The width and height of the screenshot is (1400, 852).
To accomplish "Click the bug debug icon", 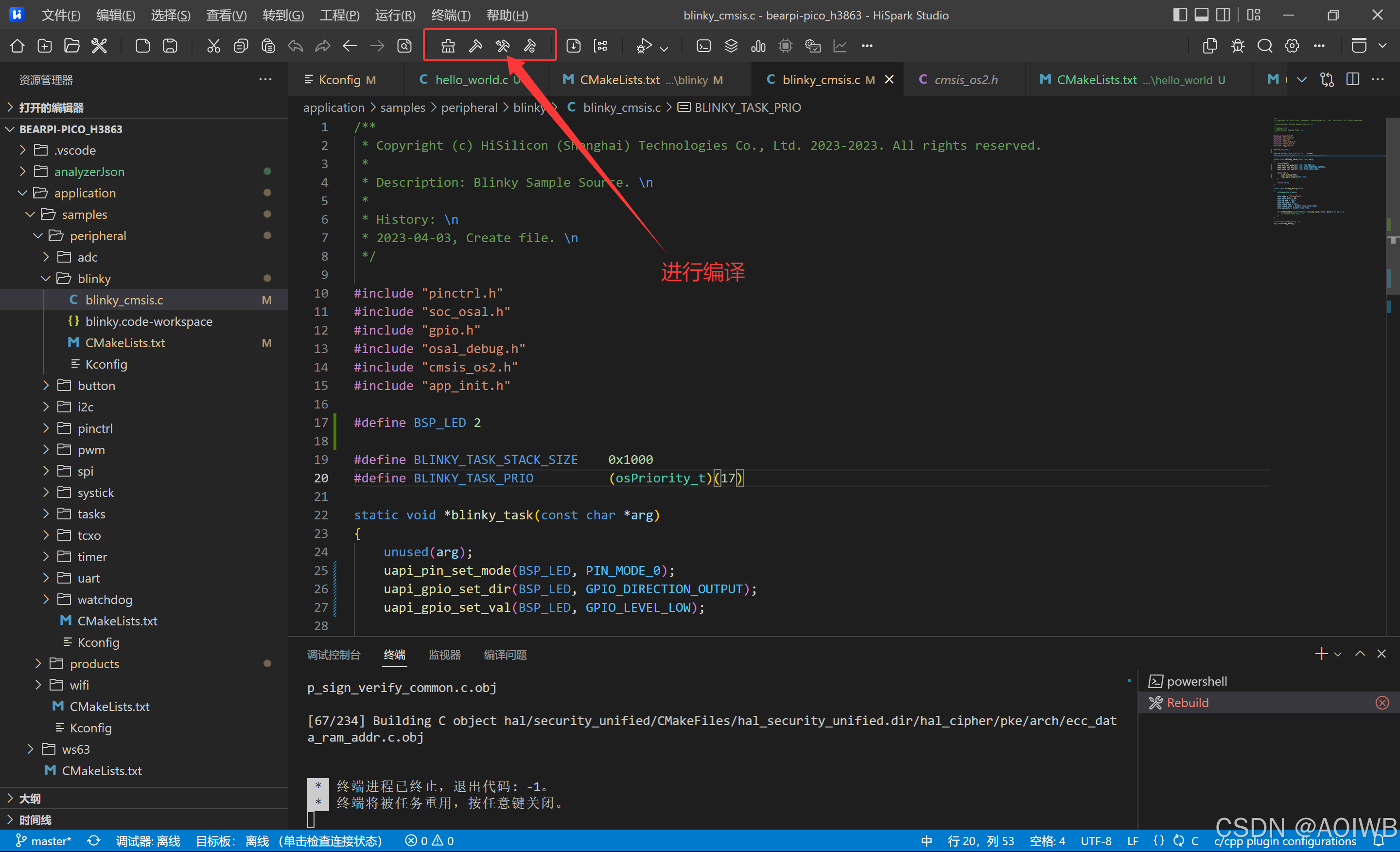I will click(1238, 46).
